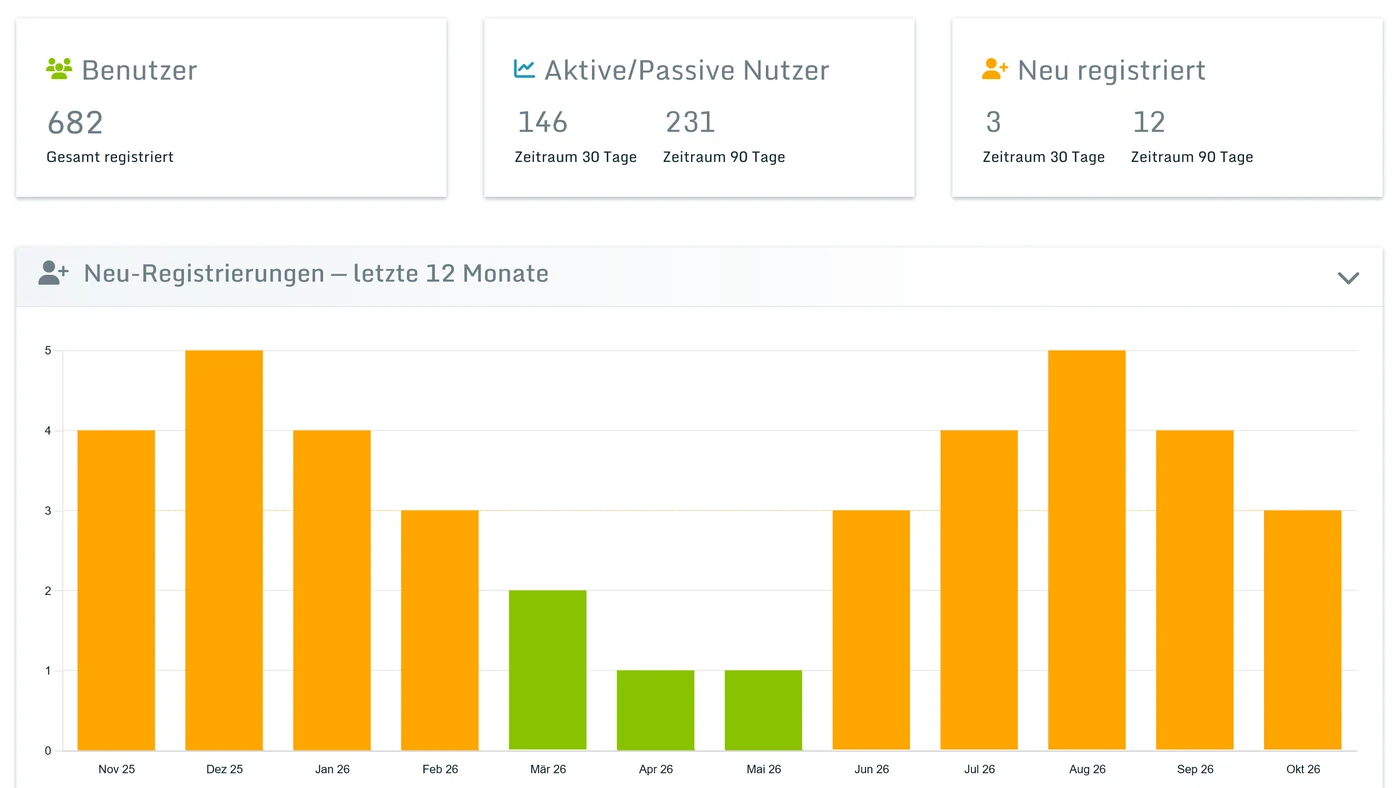This screenshot has width=1400, height=788.
Task: Click the Okt 26 axis label
Action: click(1303, 769)
